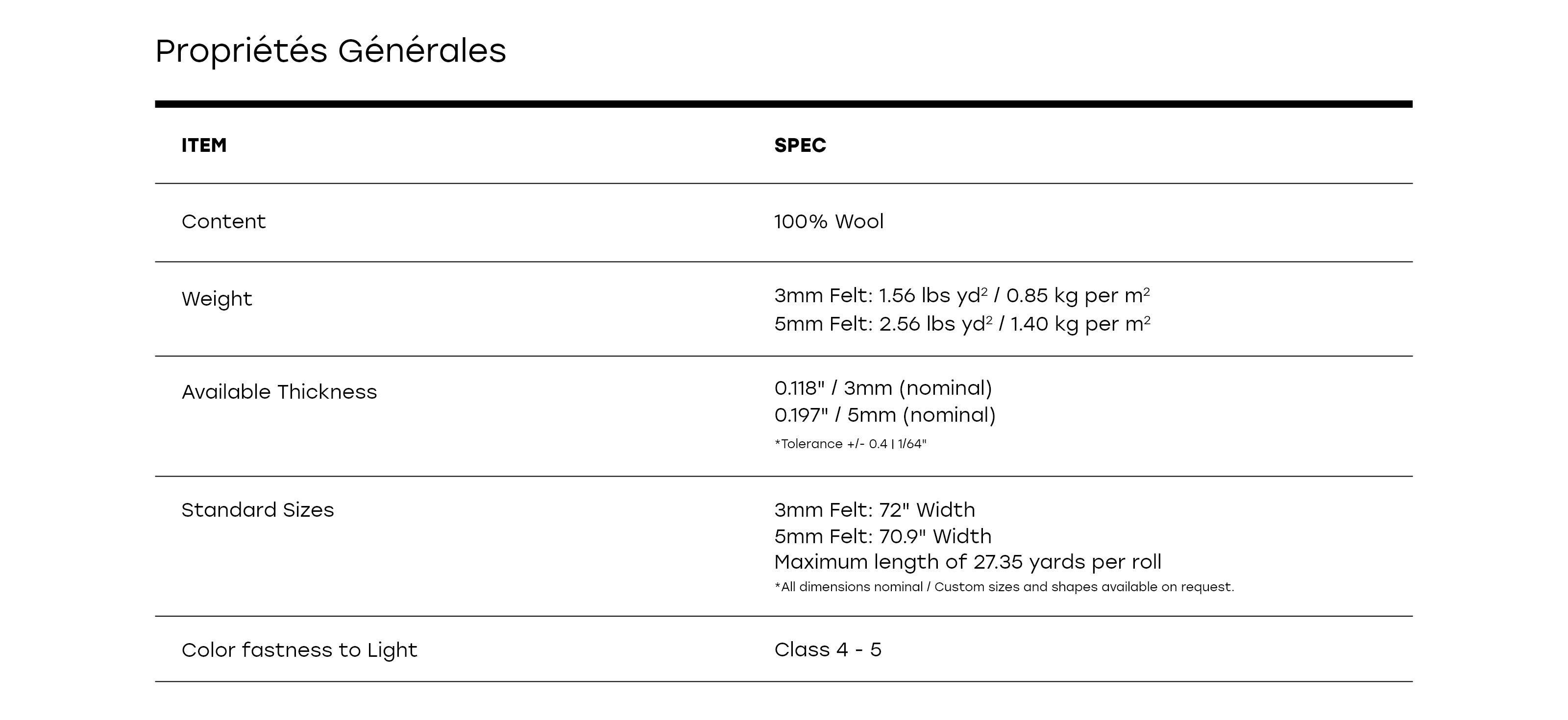Click the "All dimensions nominal" footnote
The image size is (1568, 720).
(x=1004, y=587)
